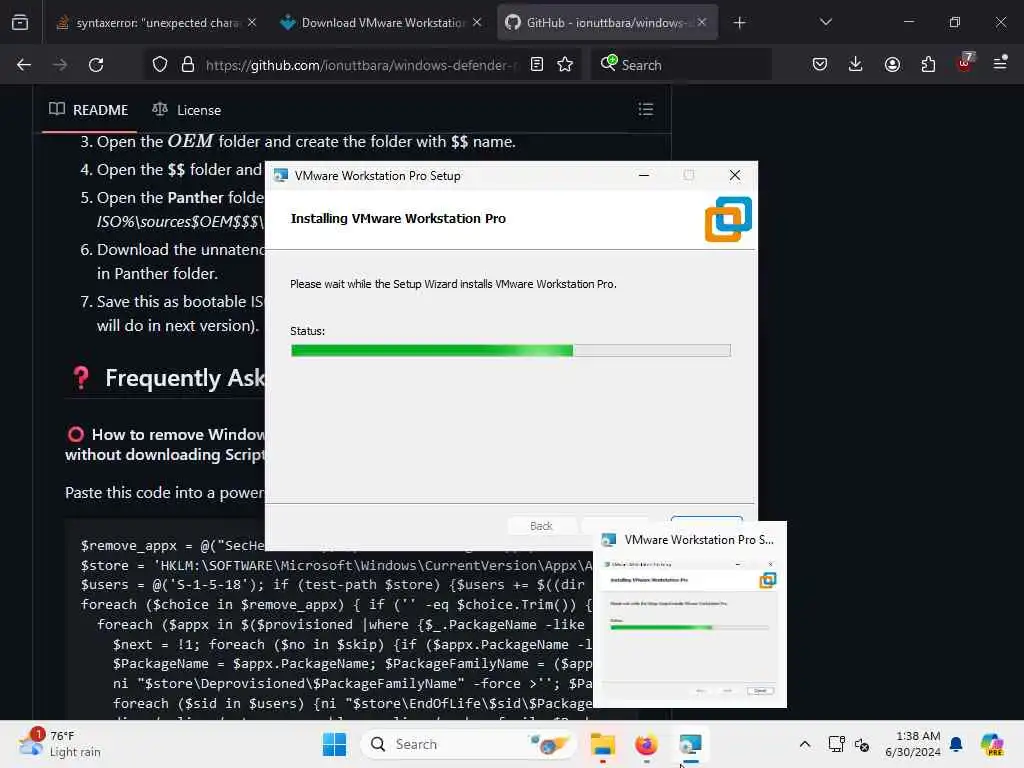Click the VMware setup progress bar

[x=511, y=351]
